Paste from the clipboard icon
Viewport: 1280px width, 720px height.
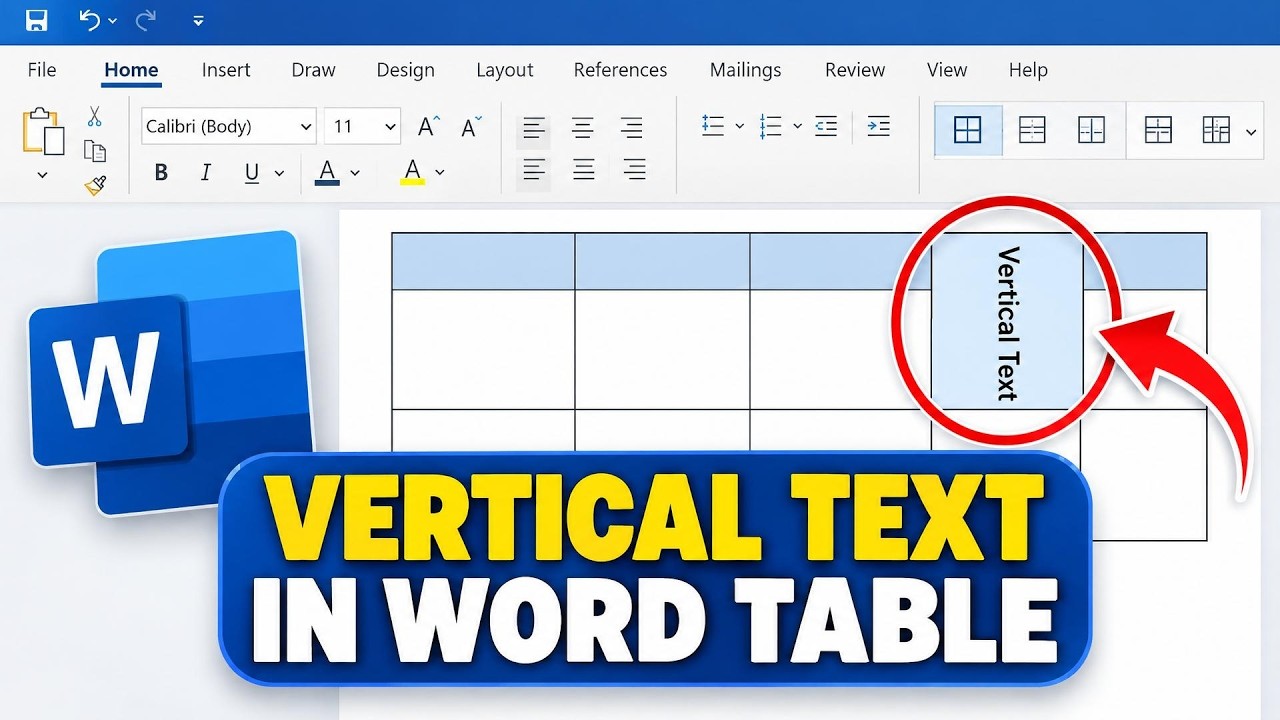42,131
